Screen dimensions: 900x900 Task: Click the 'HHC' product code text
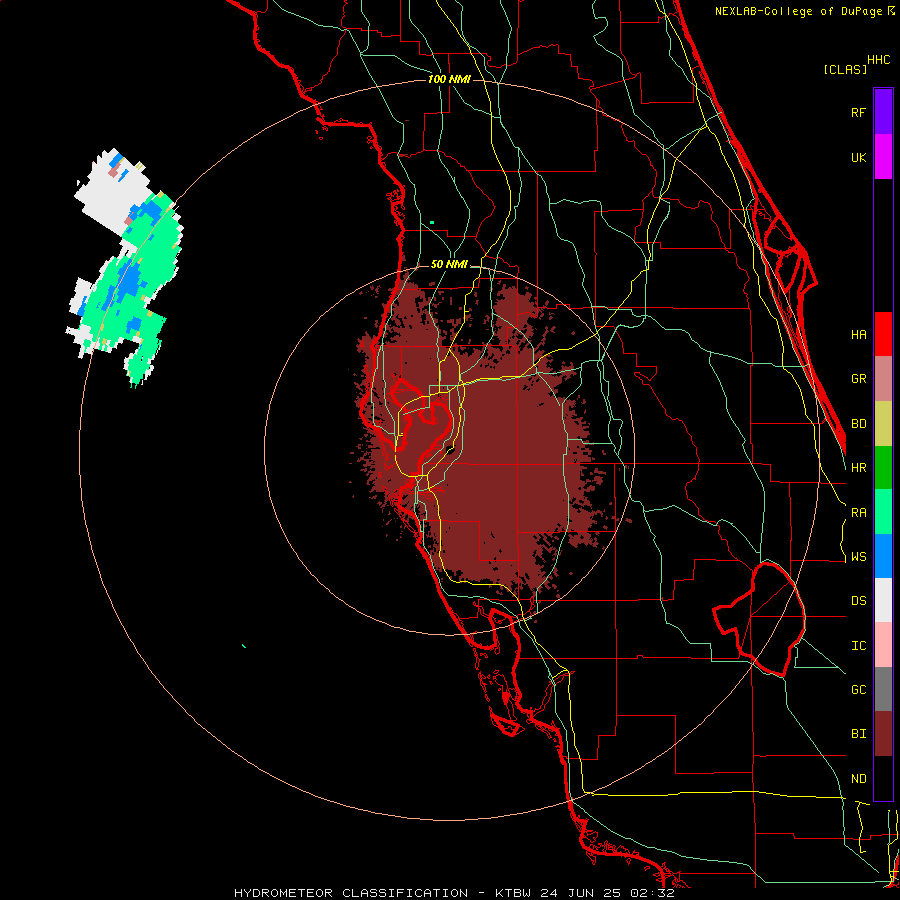tap(878, 60)
